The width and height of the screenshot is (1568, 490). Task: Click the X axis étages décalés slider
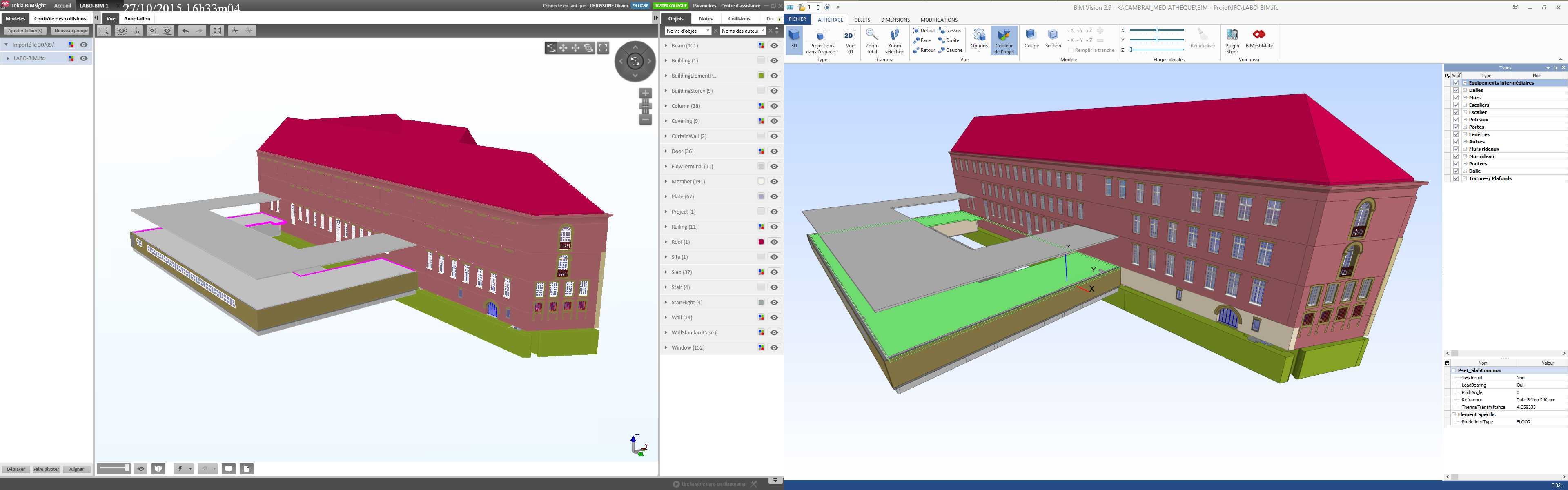click(1156, 31)
